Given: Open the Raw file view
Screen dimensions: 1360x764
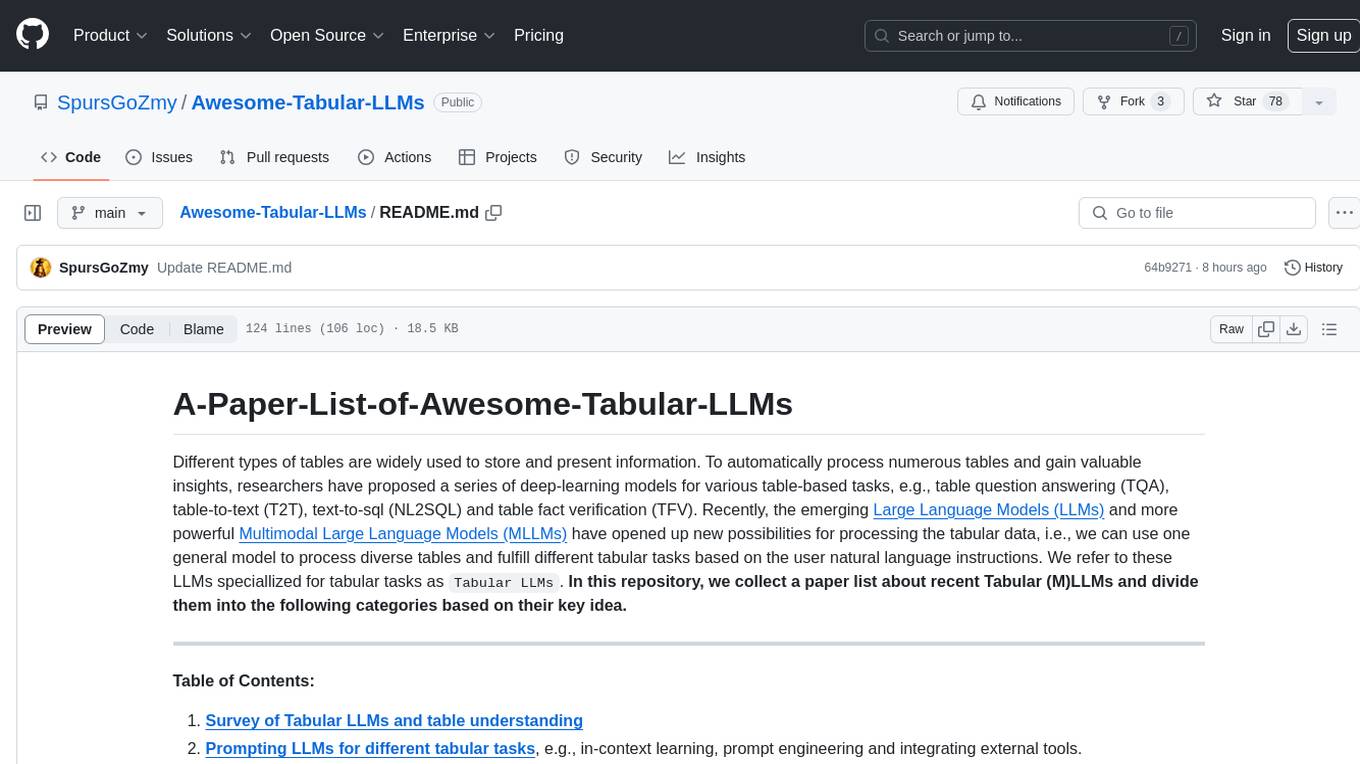Looking at the screenshot, I should pos(1231,329).
